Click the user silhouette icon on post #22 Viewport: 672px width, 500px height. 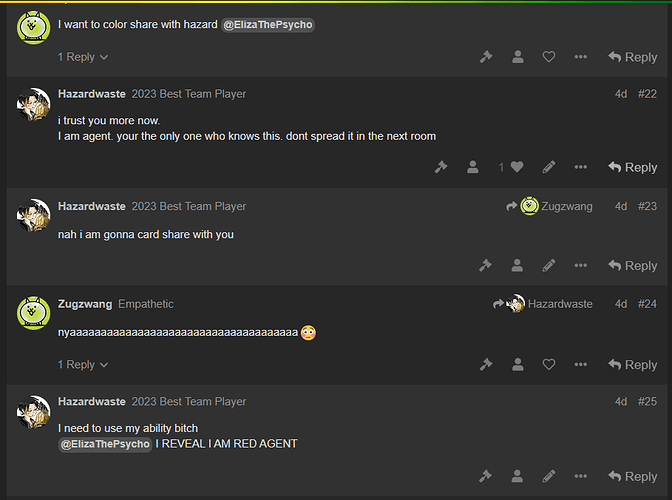point(472,167)
